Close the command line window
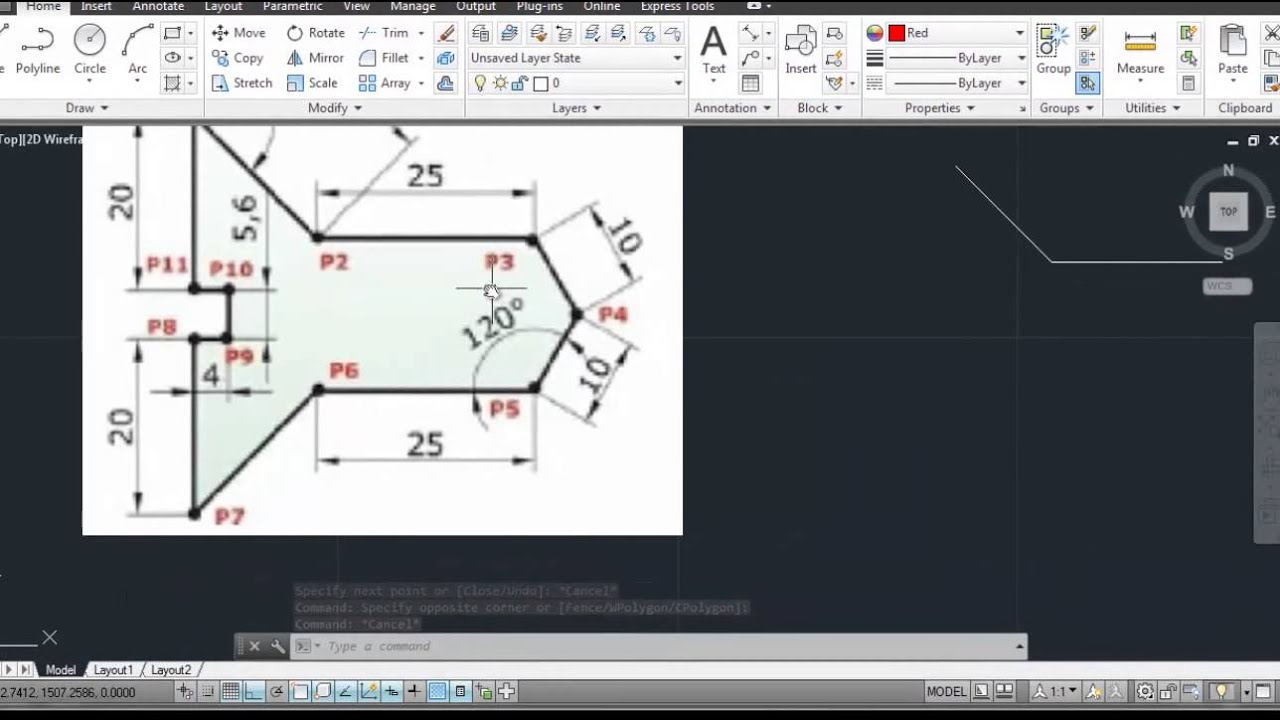 (254, 646)
